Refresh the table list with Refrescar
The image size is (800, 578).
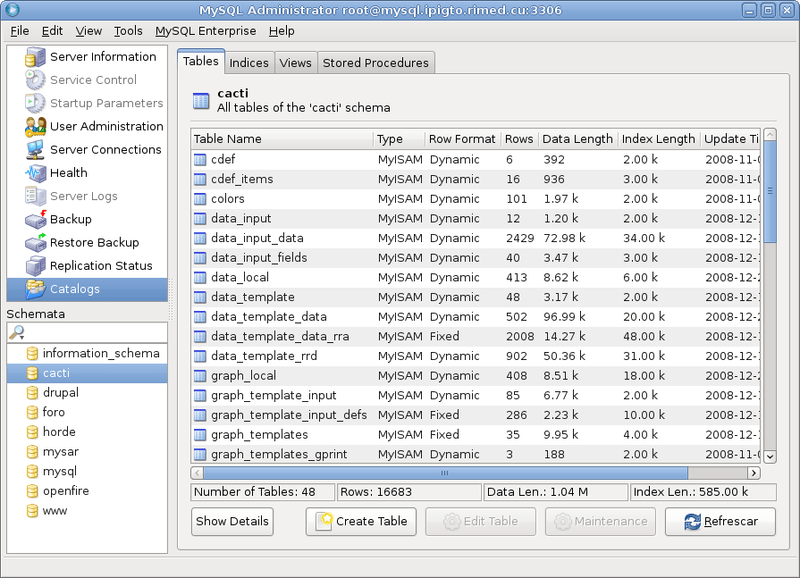click(719, 521)
